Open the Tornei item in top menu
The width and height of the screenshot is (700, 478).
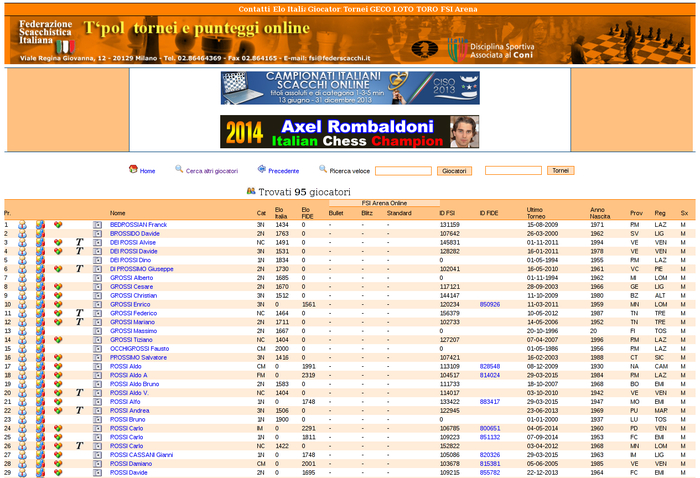(355, 9)
